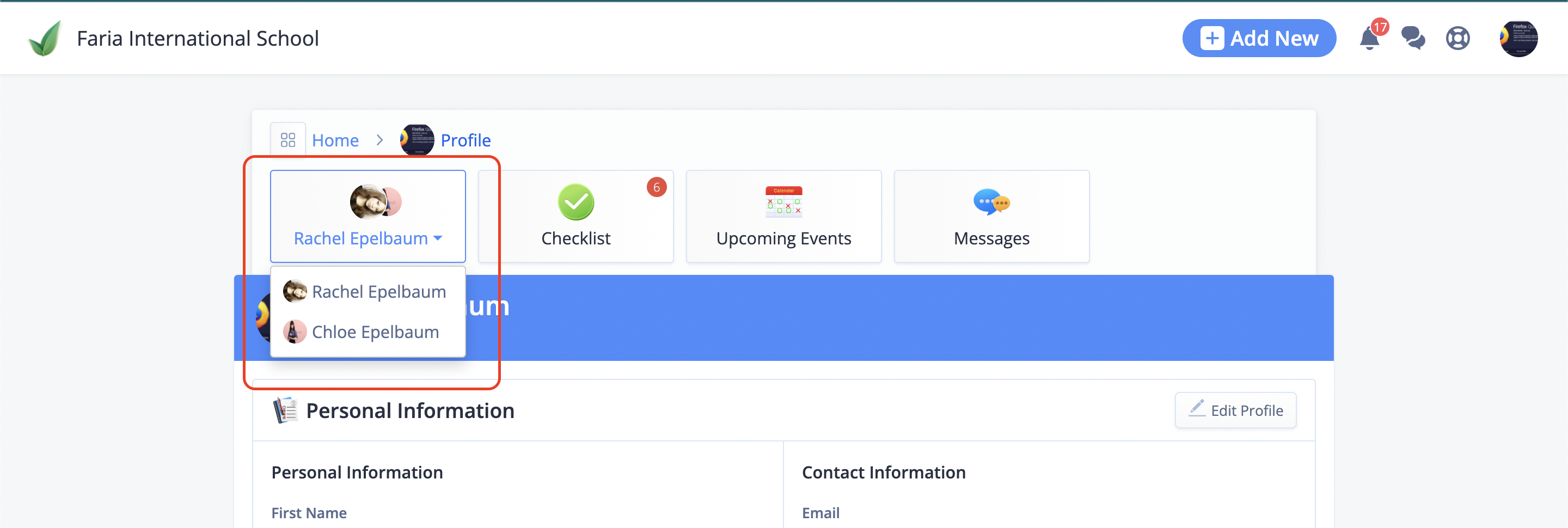
Task: Click the grid dashboard icon in breadcrumb
Action: tap(288, 140)
